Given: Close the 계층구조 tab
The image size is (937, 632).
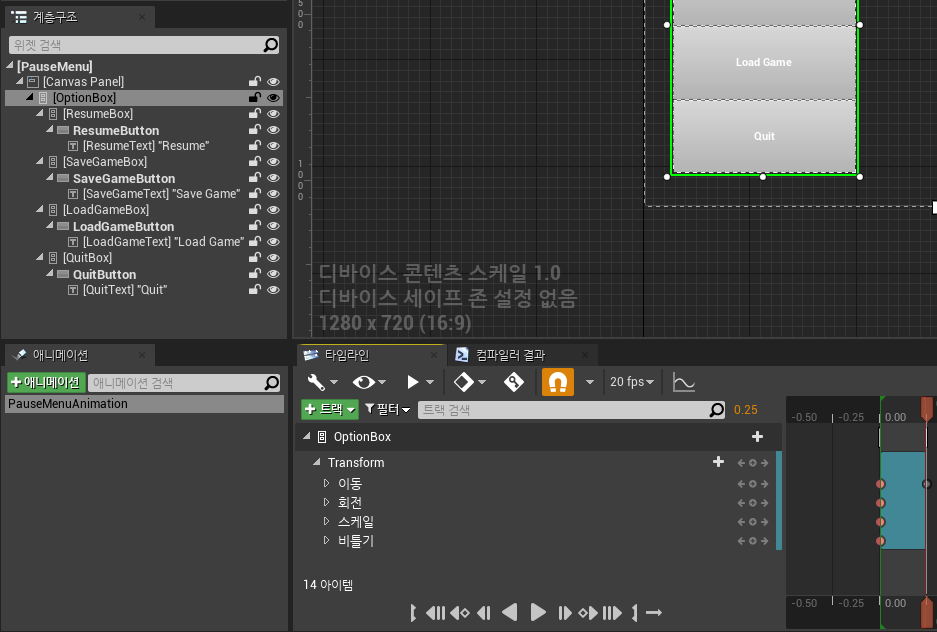Looking at the screenshot, I should coord(142,17).
